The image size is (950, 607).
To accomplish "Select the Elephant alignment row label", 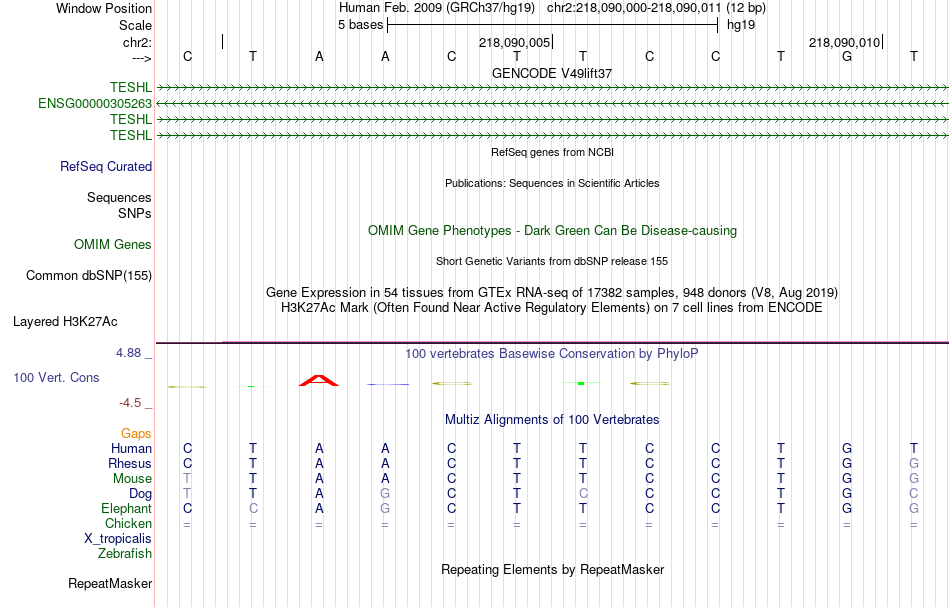I will click(x=127, y=508).
